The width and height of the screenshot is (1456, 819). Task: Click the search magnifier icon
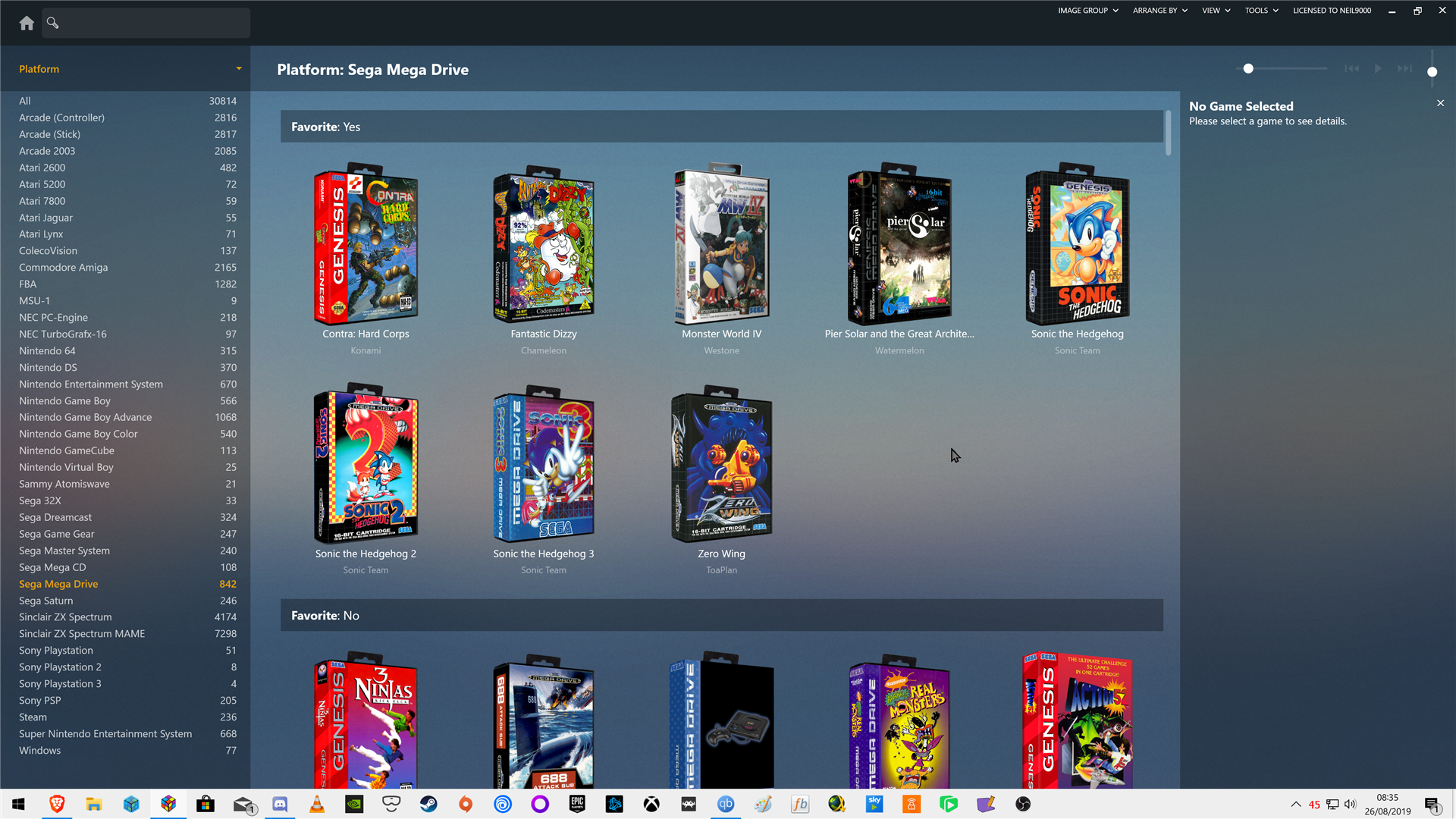point(52,23)
